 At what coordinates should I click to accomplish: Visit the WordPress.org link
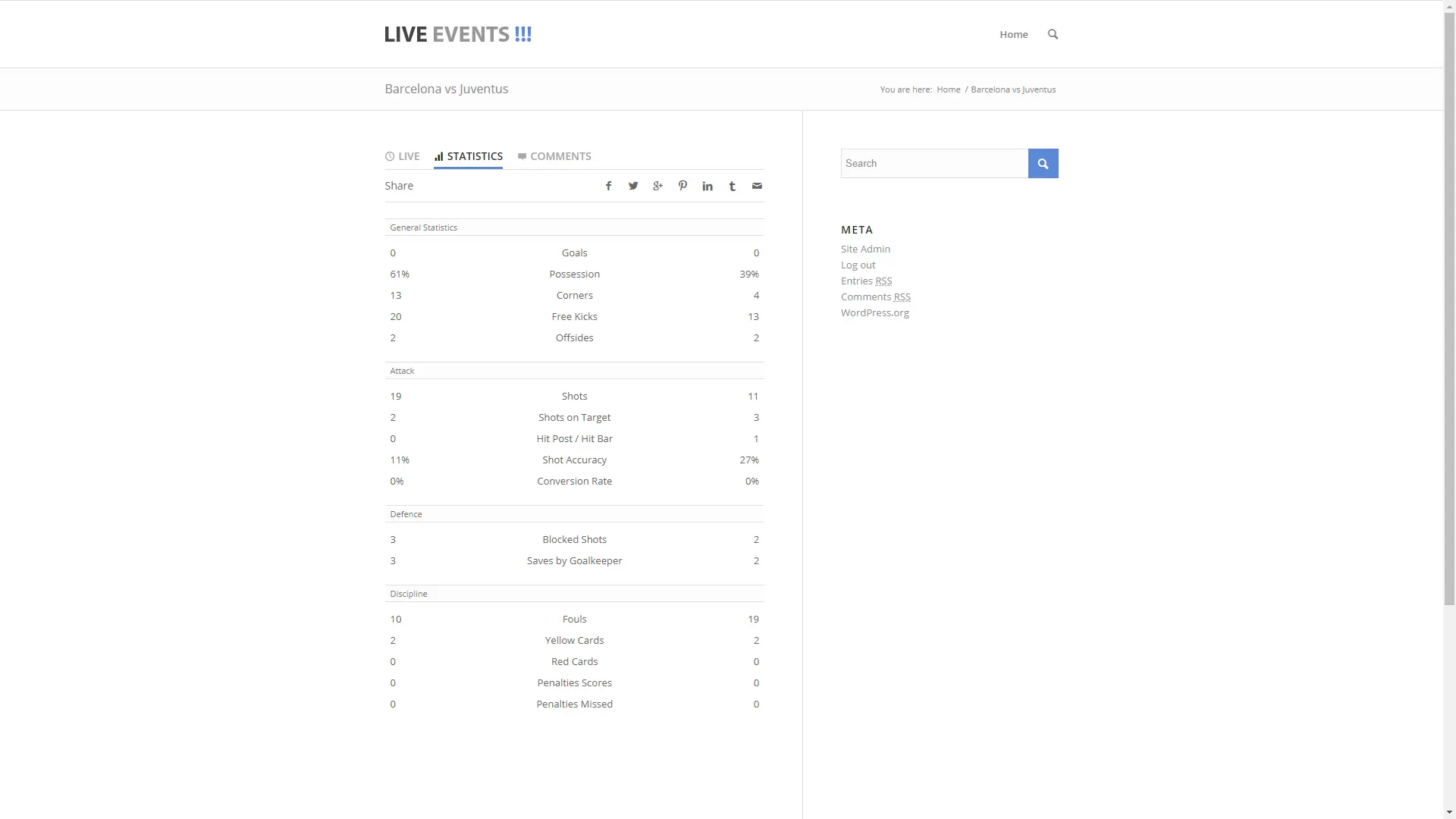[x=874, y=312]
